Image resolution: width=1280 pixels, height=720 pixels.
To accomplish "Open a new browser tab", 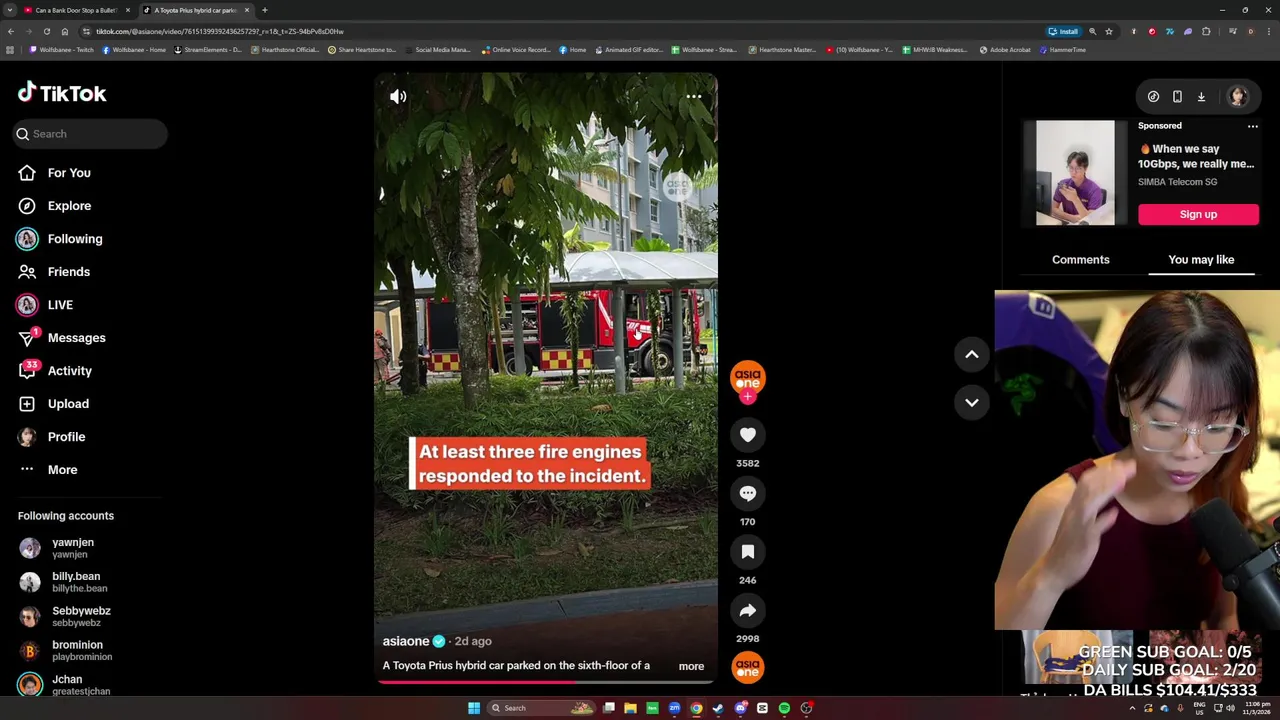I will click(264, 10).
